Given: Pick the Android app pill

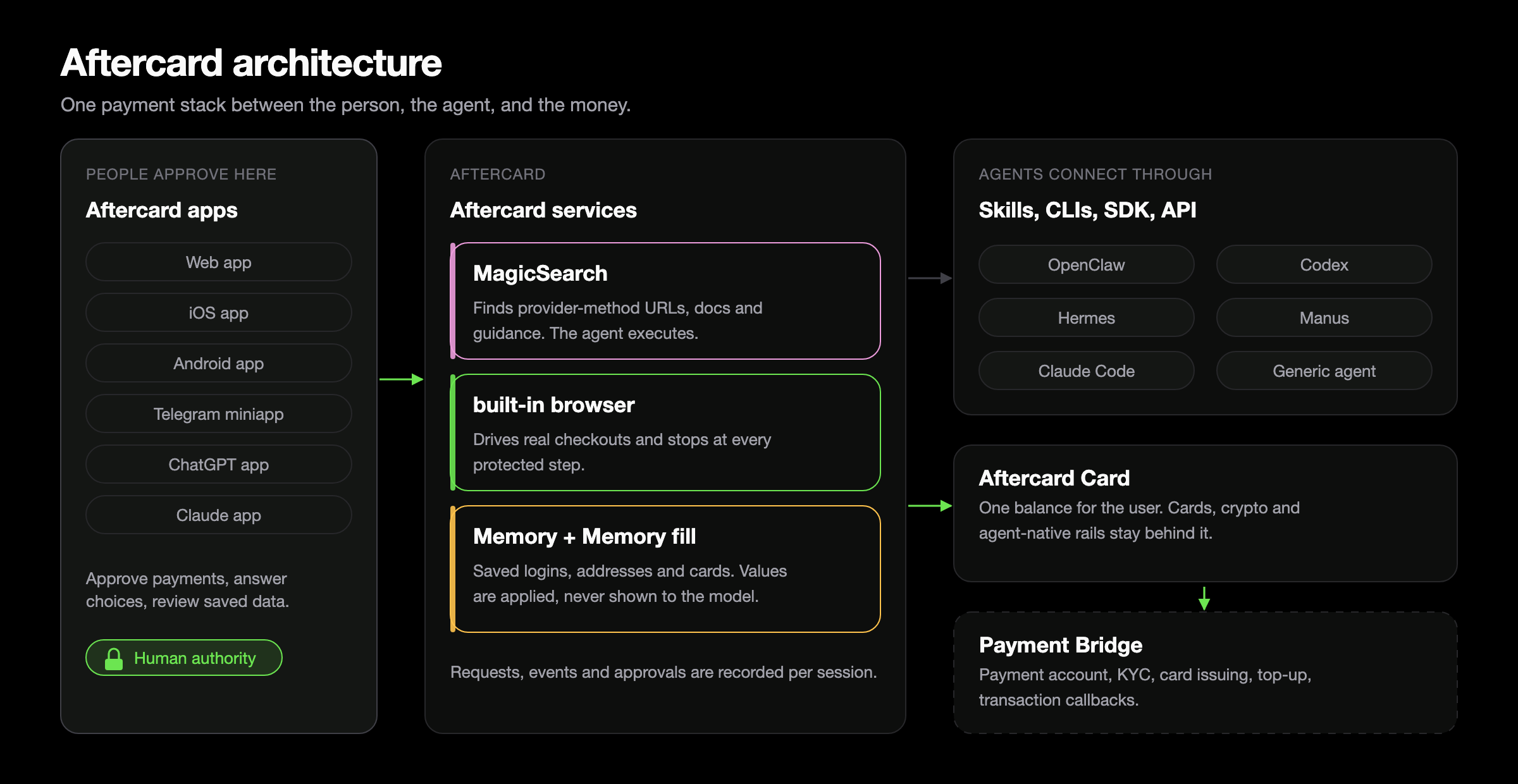Looking at the screenshot, I should [219, 363].
